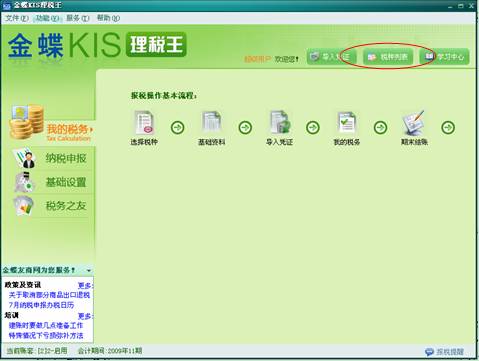479x361 pixels.
Task: Open the 学习中心 button
Action: [x=445, y=57]
